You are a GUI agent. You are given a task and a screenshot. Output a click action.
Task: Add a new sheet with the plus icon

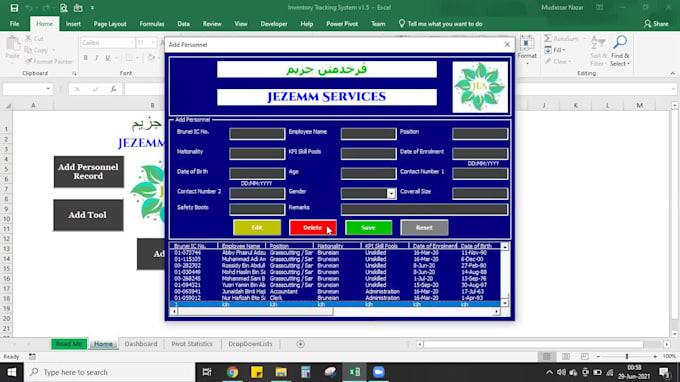coord(301,344)
